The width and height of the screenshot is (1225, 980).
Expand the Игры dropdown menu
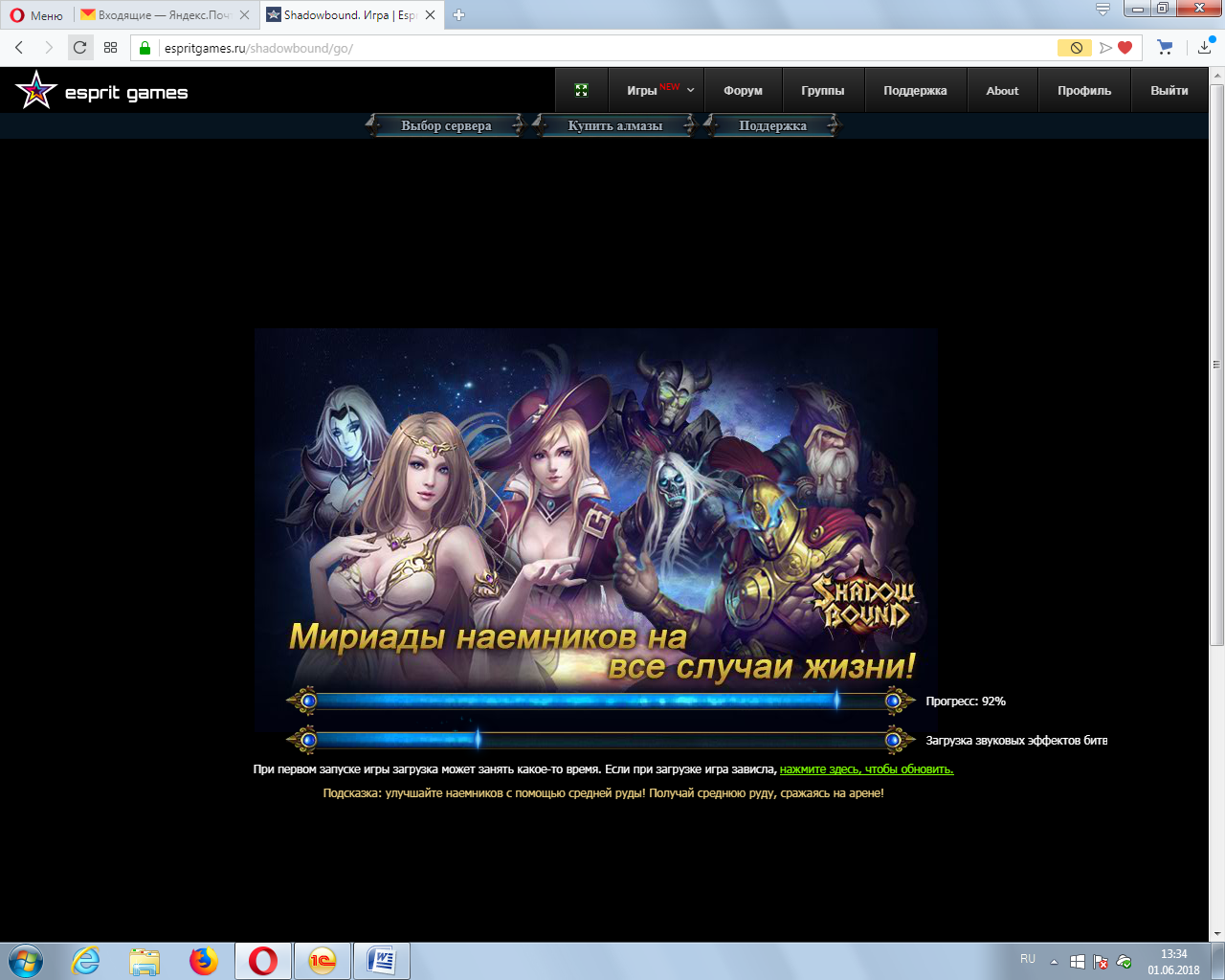pos(660,91)
